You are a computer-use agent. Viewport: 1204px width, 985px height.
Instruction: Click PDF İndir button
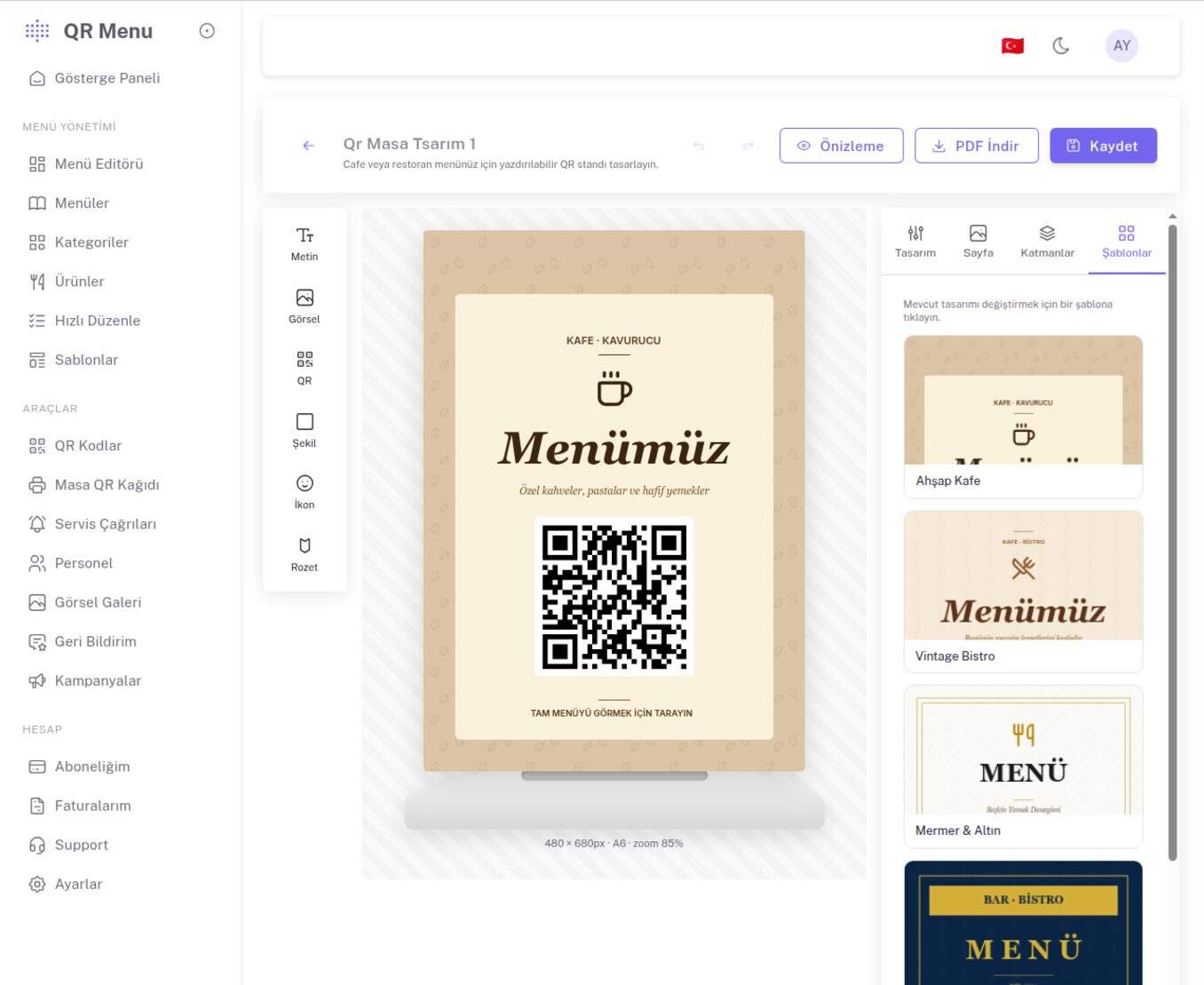pyautogui.click(x=976, y=146)
